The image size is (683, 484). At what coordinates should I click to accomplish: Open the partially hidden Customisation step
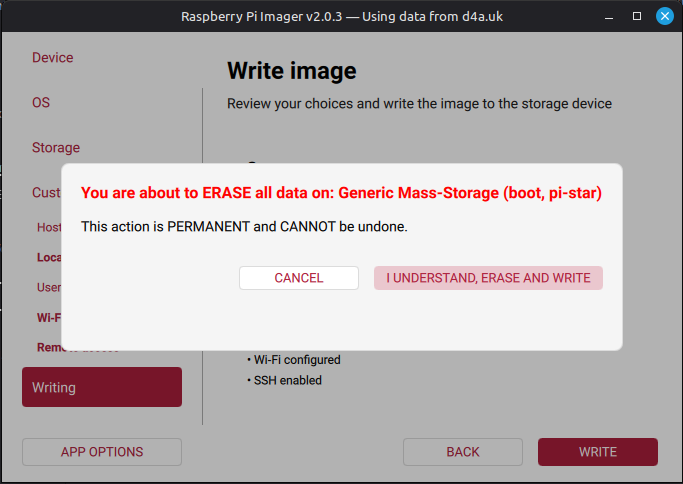coord(45,192)
